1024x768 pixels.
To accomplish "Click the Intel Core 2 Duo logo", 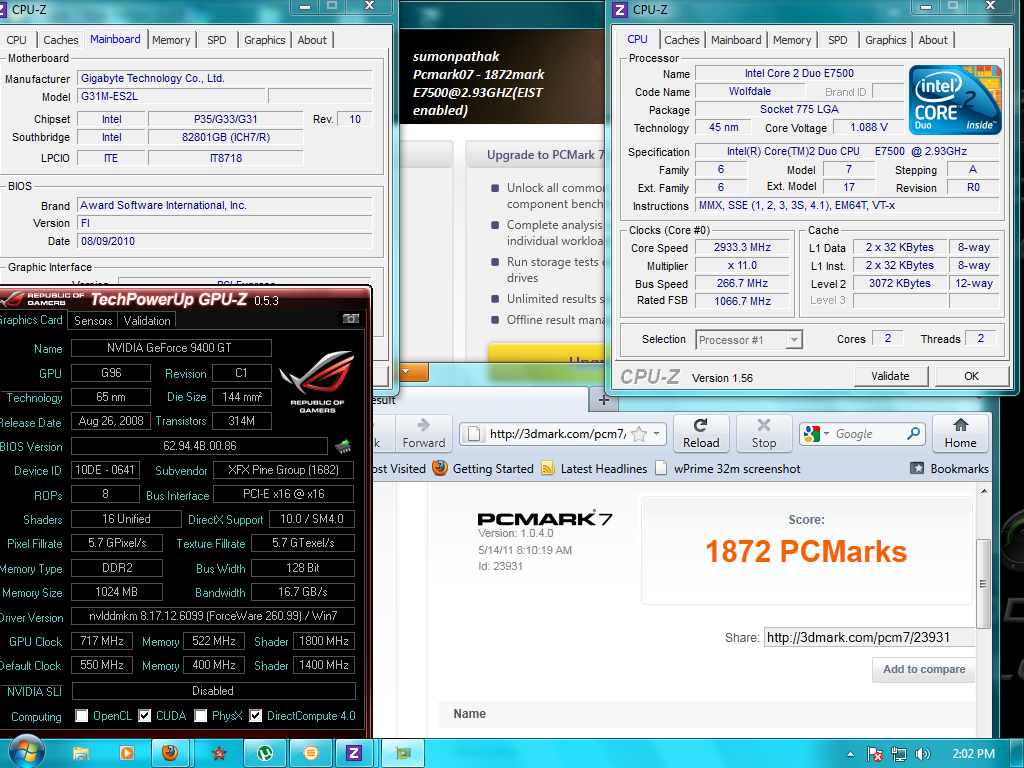I will (955, 99).
